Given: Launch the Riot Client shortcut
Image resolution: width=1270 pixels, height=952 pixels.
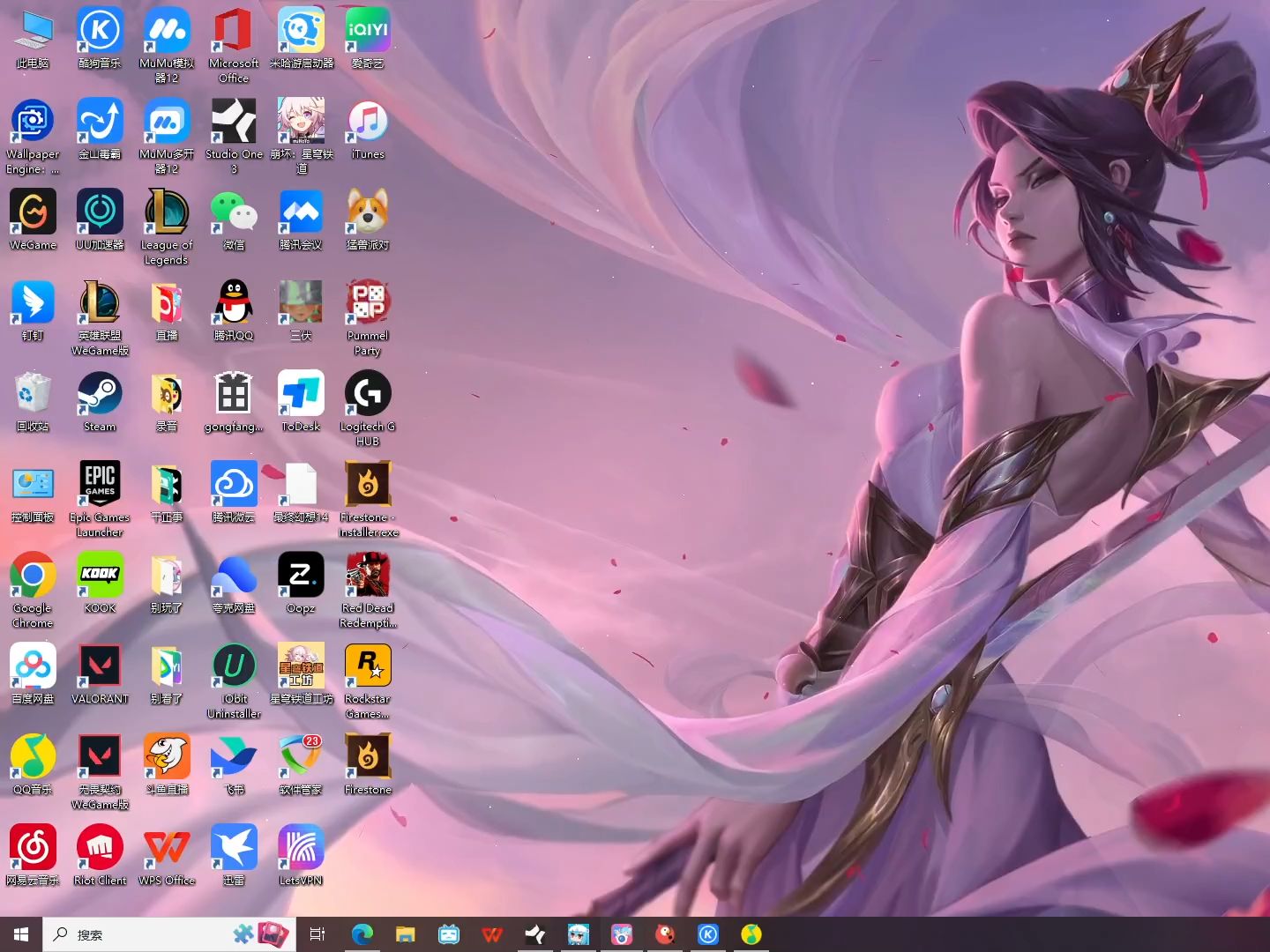Looking at the screenshot, I should coord(100,856).
